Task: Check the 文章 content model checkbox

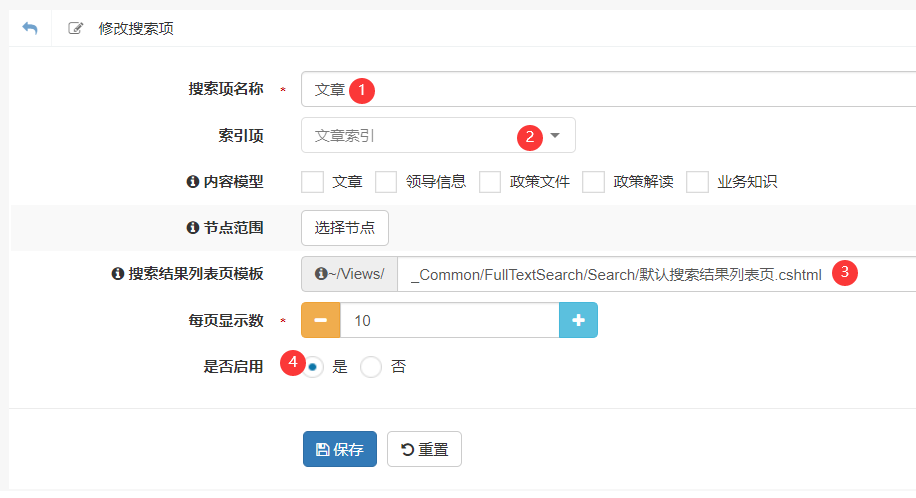Action: pos(313,182)
